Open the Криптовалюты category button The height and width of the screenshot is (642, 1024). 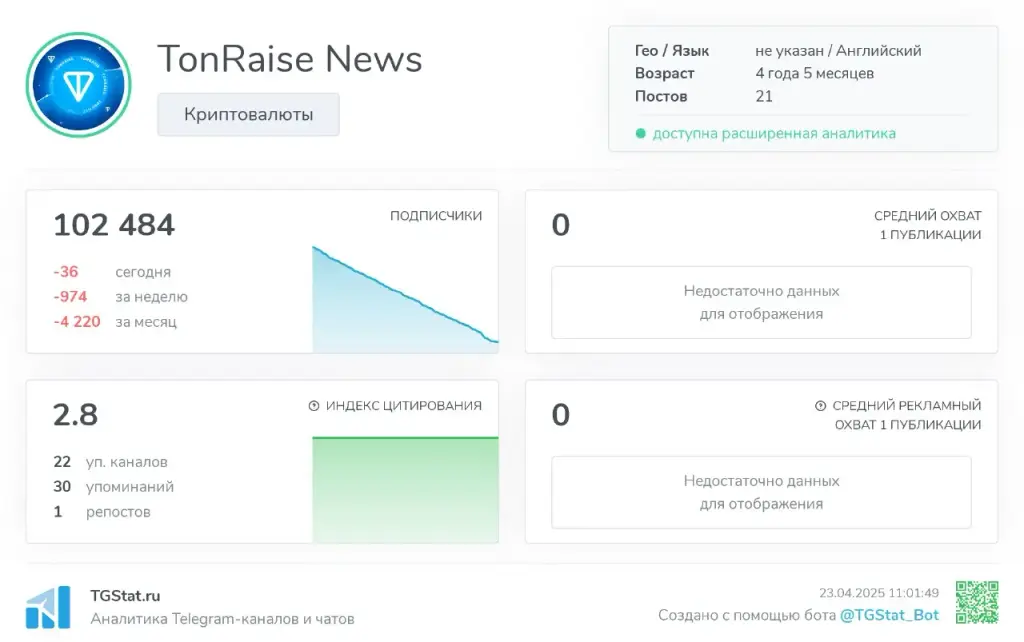tap(248, 114)
